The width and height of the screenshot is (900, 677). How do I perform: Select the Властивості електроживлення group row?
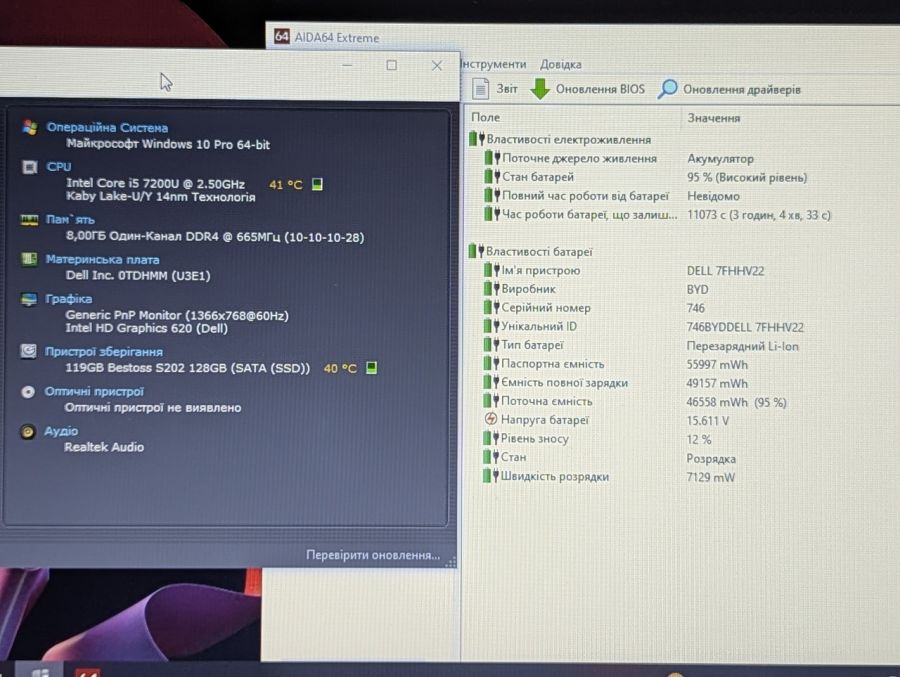(560, 140)
